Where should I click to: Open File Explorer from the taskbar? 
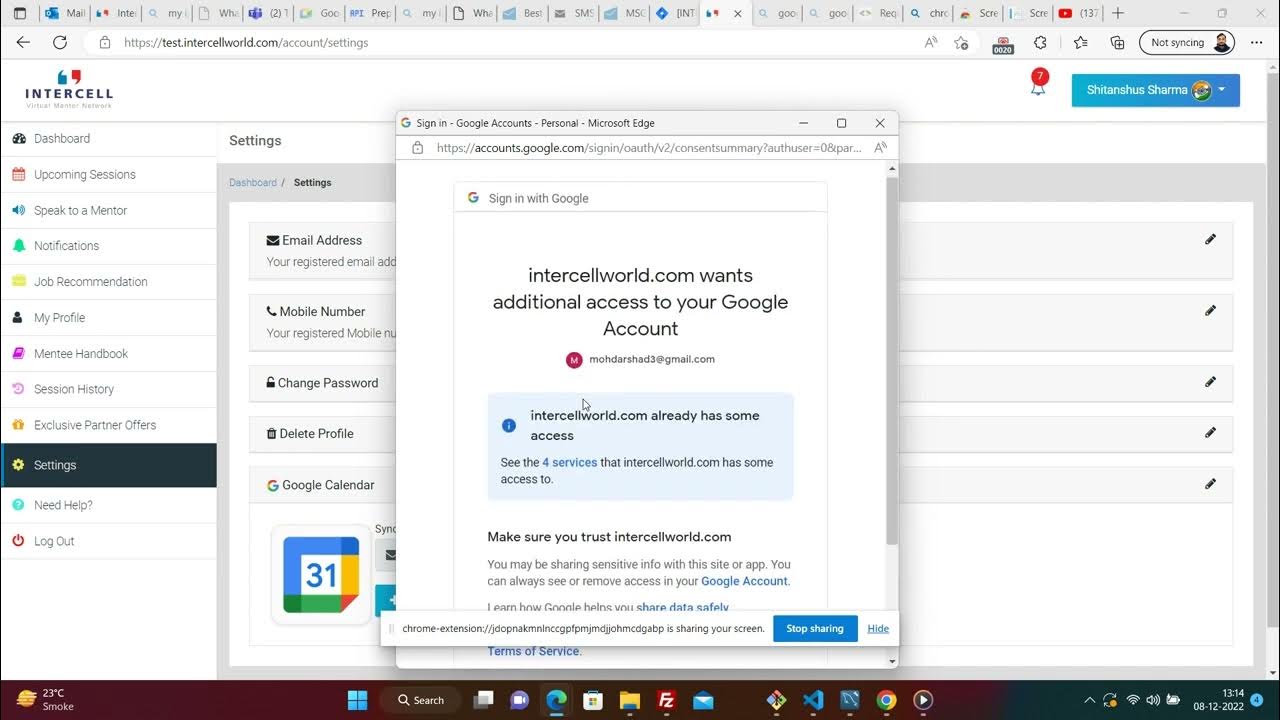[629, 700]
